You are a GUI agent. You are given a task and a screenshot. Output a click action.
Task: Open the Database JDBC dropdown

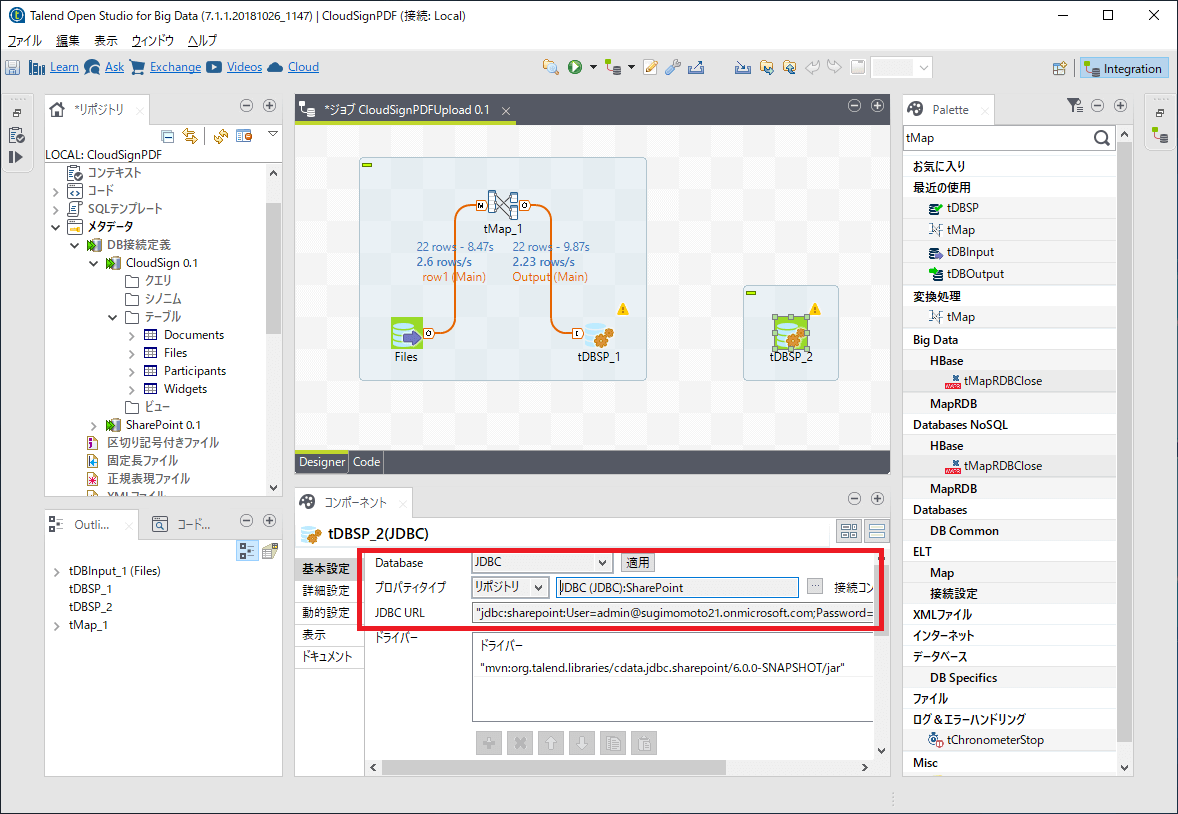click(x=602, y=562)
